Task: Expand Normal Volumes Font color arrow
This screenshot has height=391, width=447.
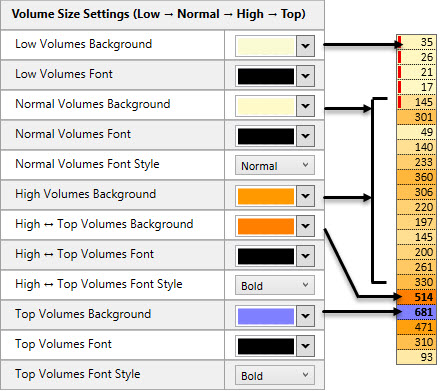Action: point(305,136)
